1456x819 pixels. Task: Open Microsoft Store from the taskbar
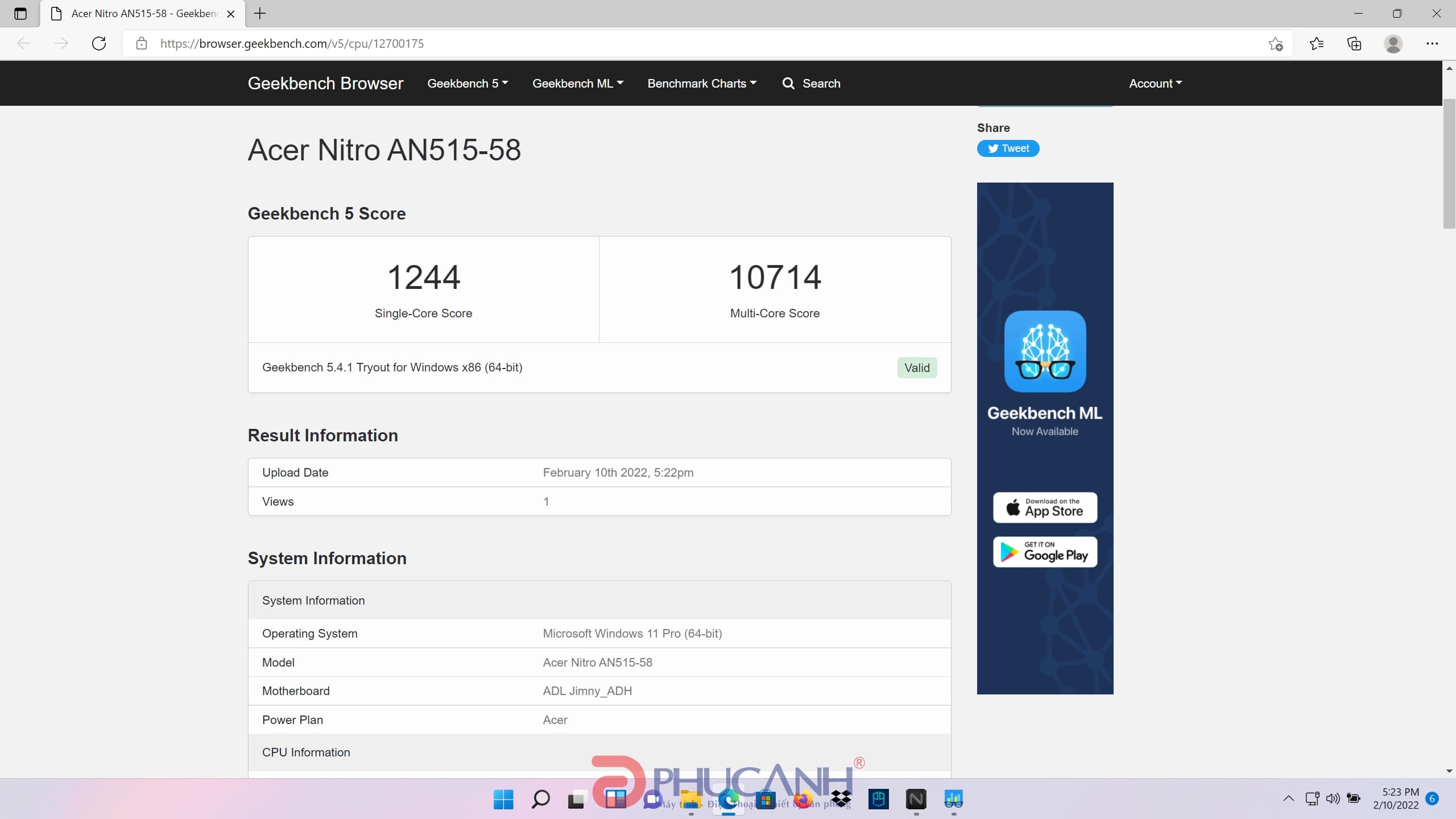click(x=766, y=799)
